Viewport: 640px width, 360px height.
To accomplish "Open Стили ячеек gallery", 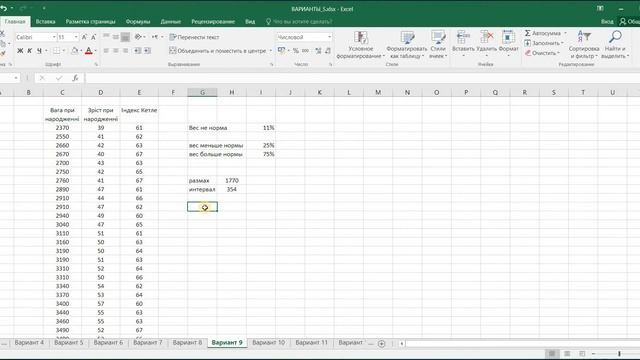I will tap(438, 44).
